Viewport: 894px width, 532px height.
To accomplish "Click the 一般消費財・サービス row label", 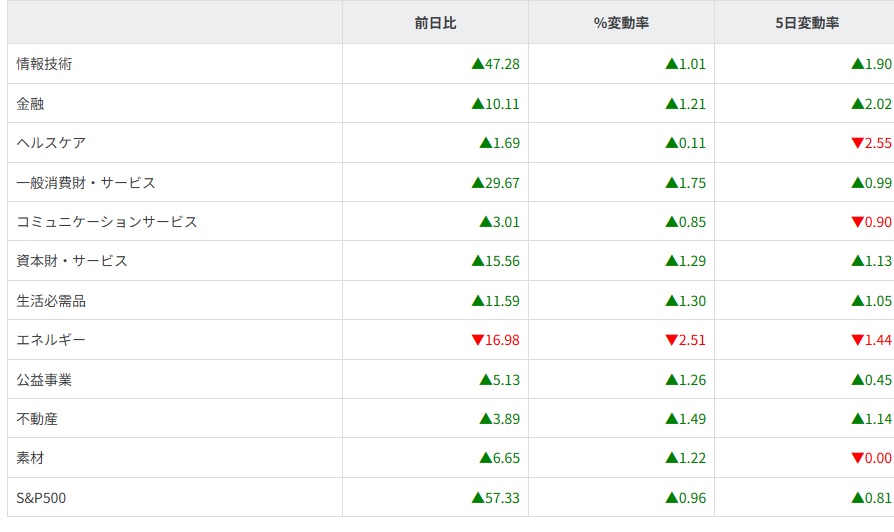I will tap(86, 182).
